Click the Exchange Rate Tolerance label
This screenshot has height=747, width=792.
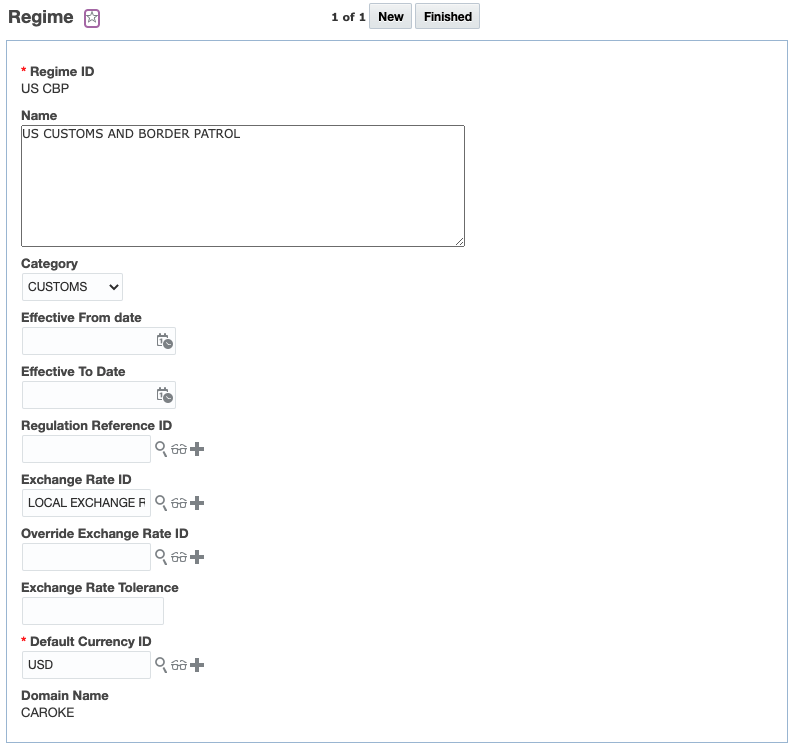(x=100, y=587)
